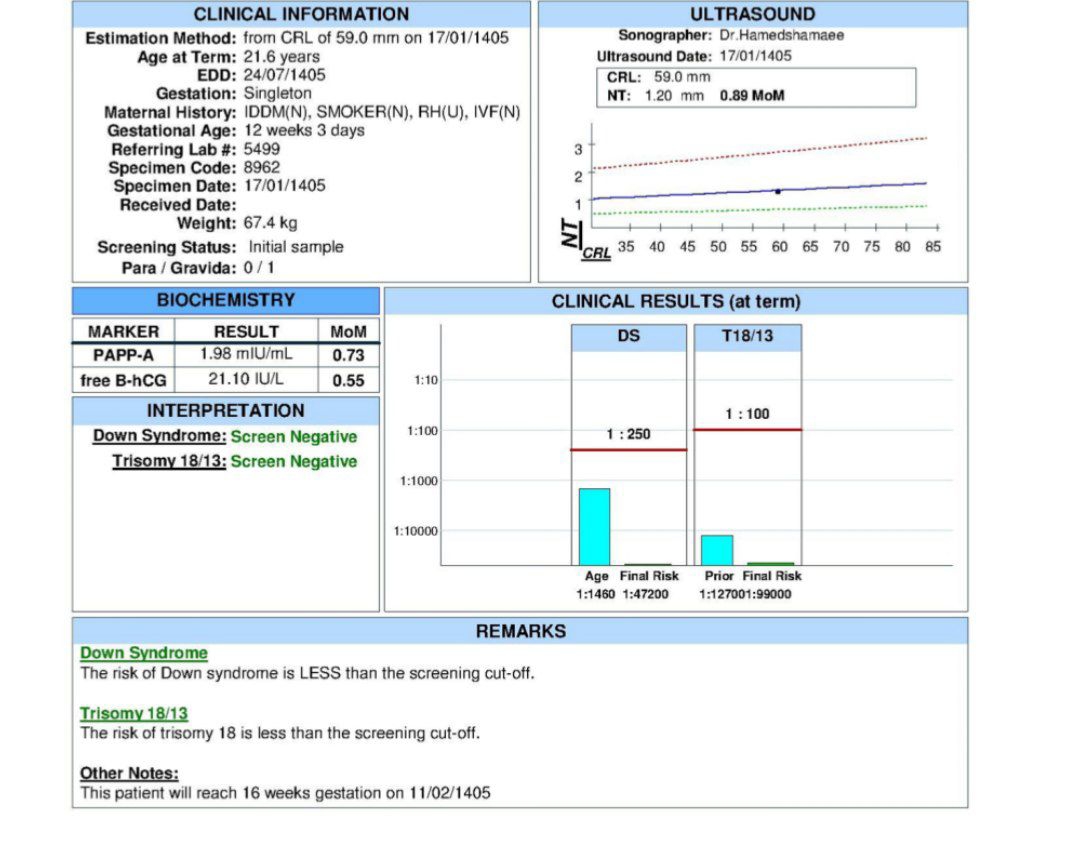Click the CRL value 59.0 mm in ultrasound box

(682, 76)
